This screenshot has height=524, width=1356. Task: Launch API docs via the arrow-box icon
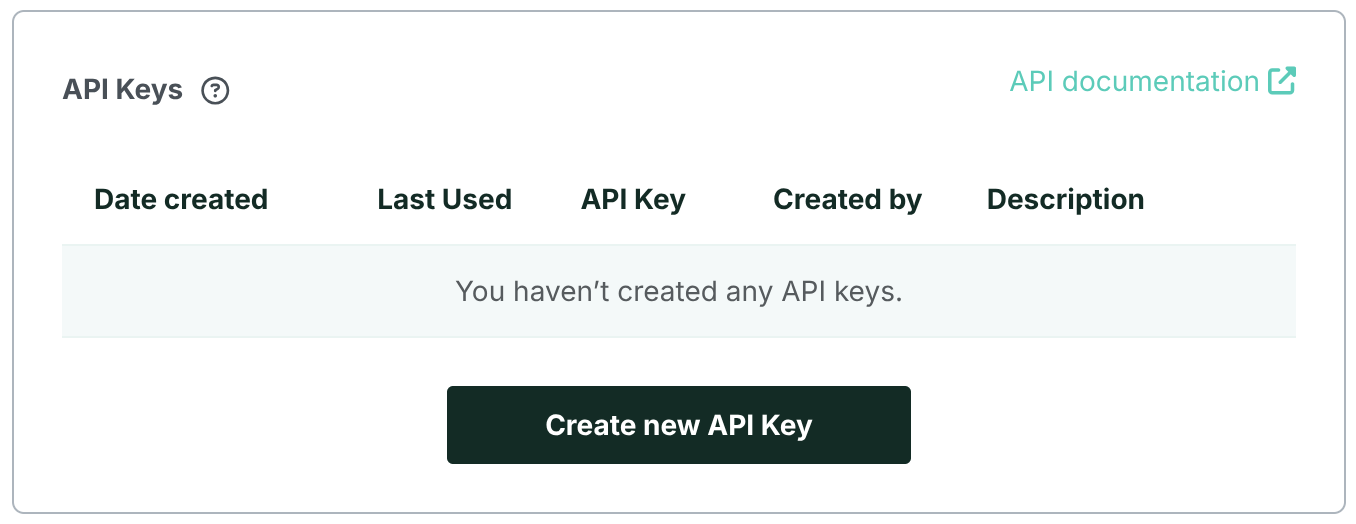1282,81
